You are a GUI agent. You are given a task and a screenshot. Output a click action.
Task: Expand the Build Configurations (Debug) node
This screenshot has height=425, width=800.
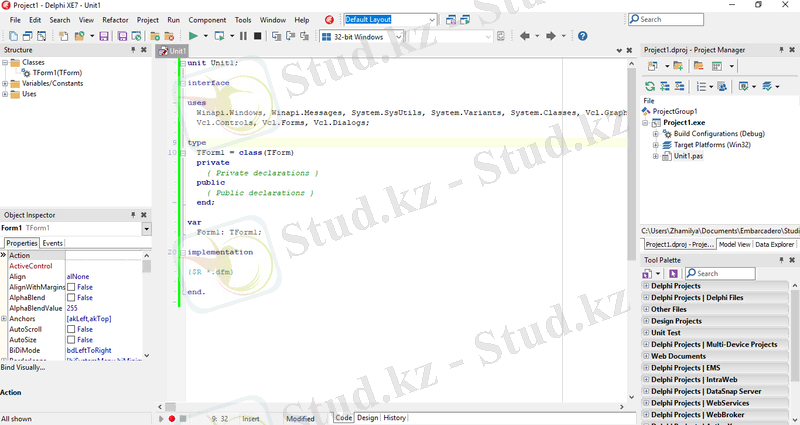[x=656, y=133]
